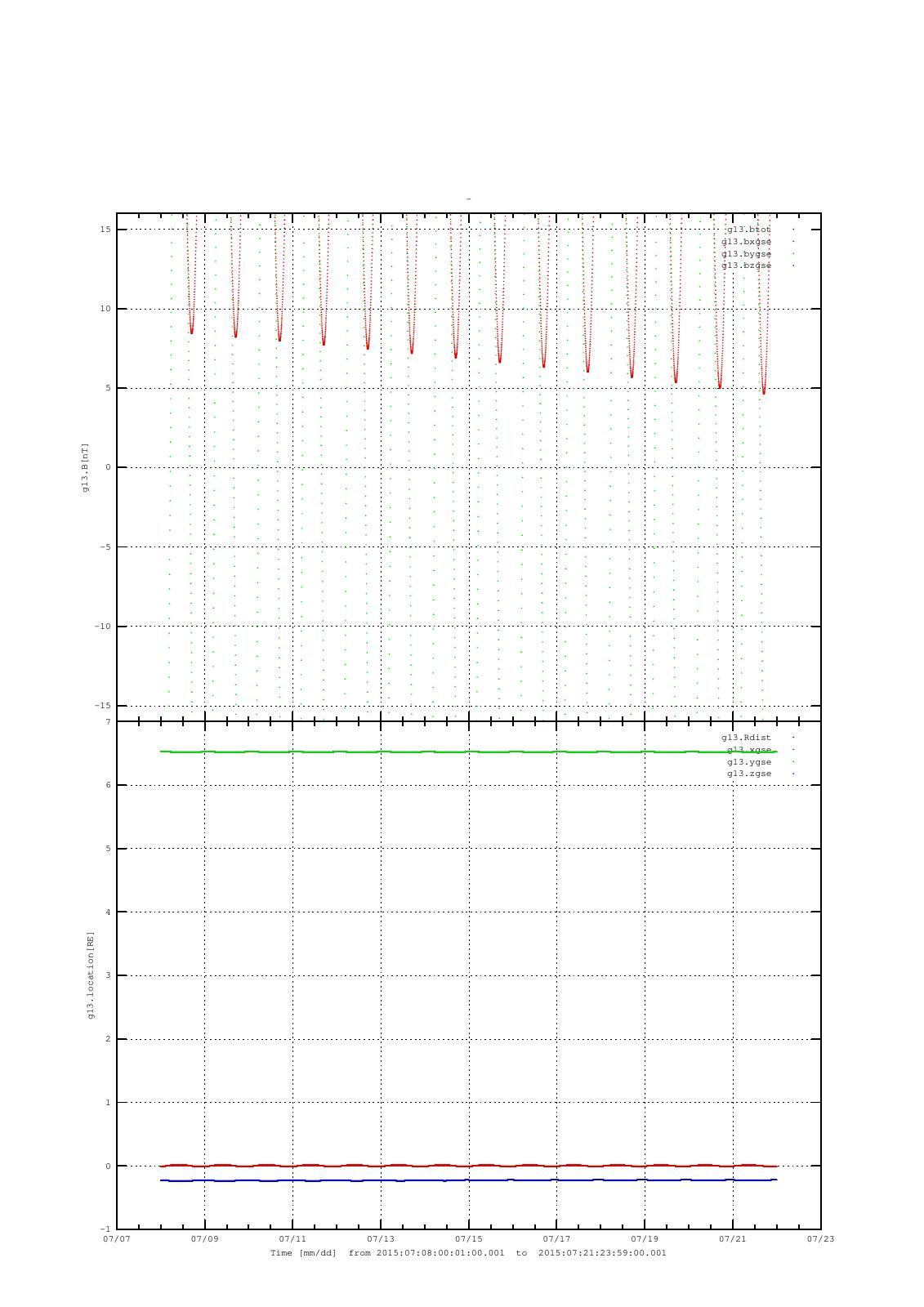Select the 4 tick on the location axis

pyautogui.click(x=108, y=912)
